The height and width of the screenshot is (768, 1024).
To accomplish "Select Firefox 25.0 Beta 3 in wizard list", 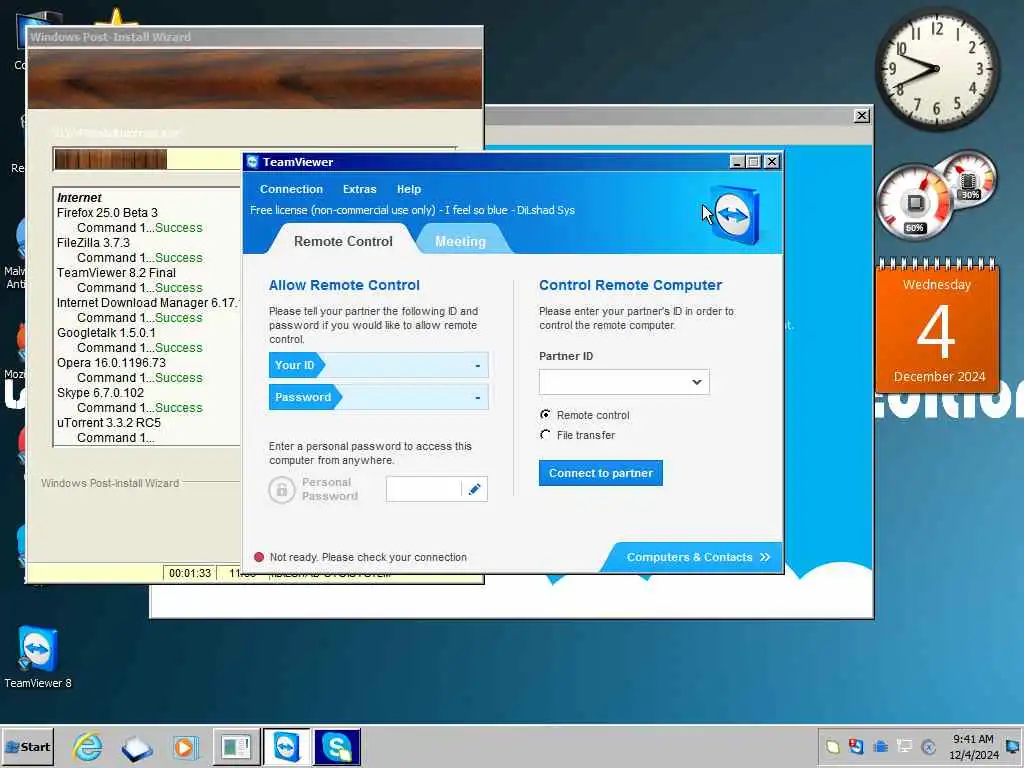I will pos(107,213).
